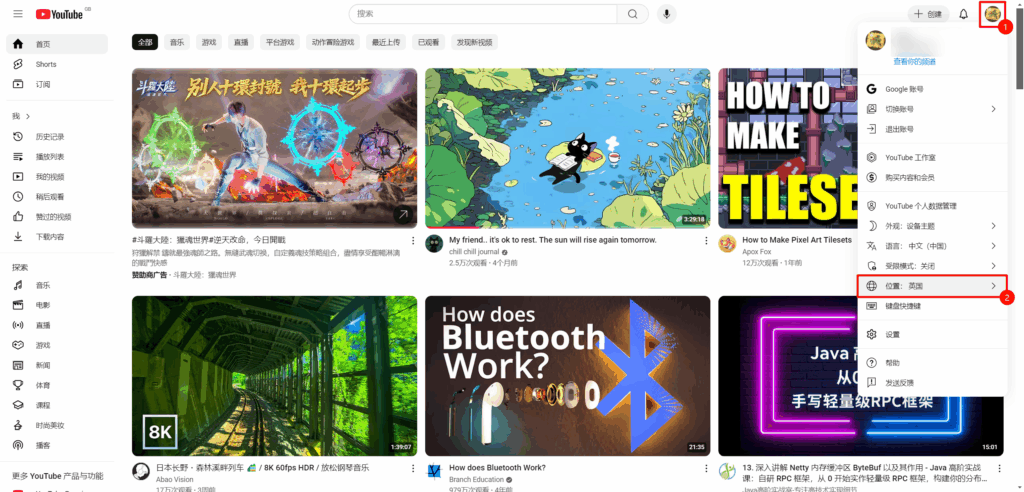The height and width of the screenshot is (492, 1024).
Task: Expand 切换账号 switch account submenu
Action: click(933, 109)
